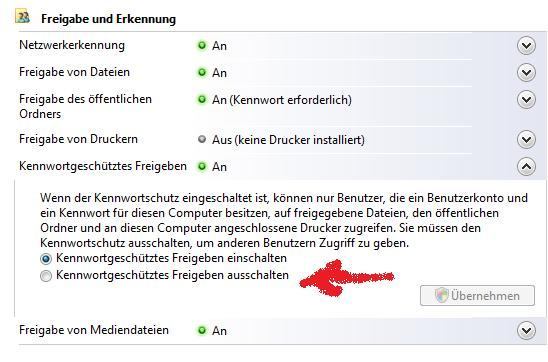Viewport: 548px width, 362px height.
Task: Click green status dot next to Kennwortgeschütztes Freigeben
Action: (202, 166)
